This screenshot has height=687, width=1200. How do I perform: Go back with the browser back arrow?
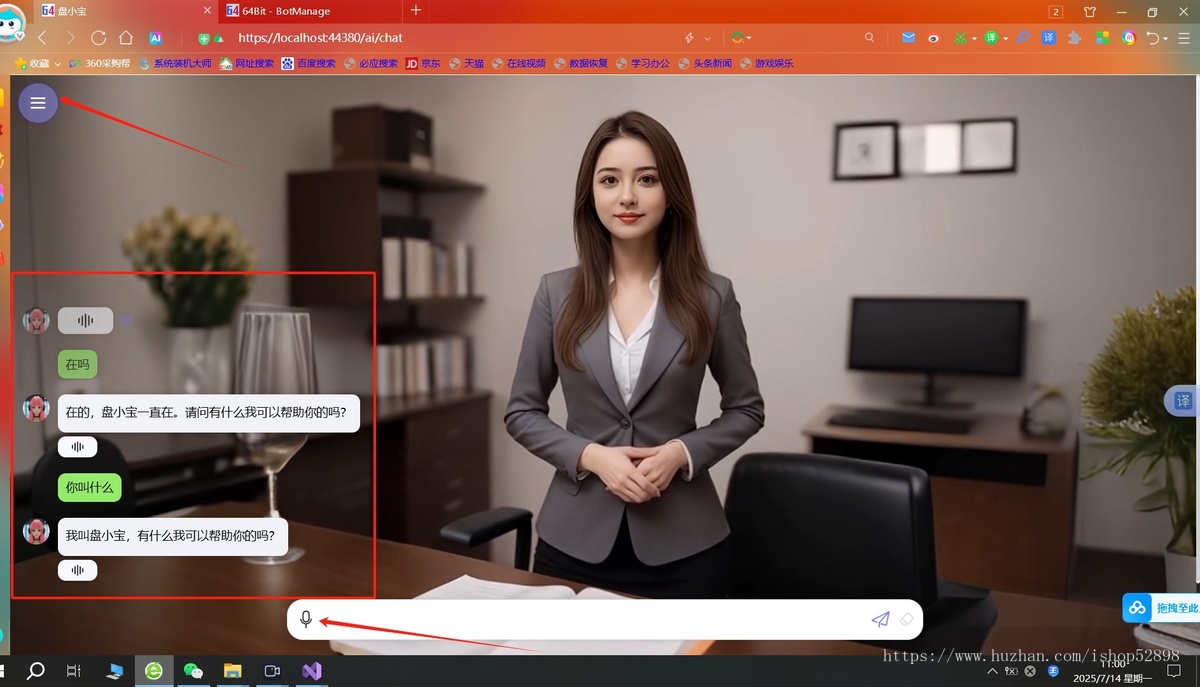pos(42,38)
